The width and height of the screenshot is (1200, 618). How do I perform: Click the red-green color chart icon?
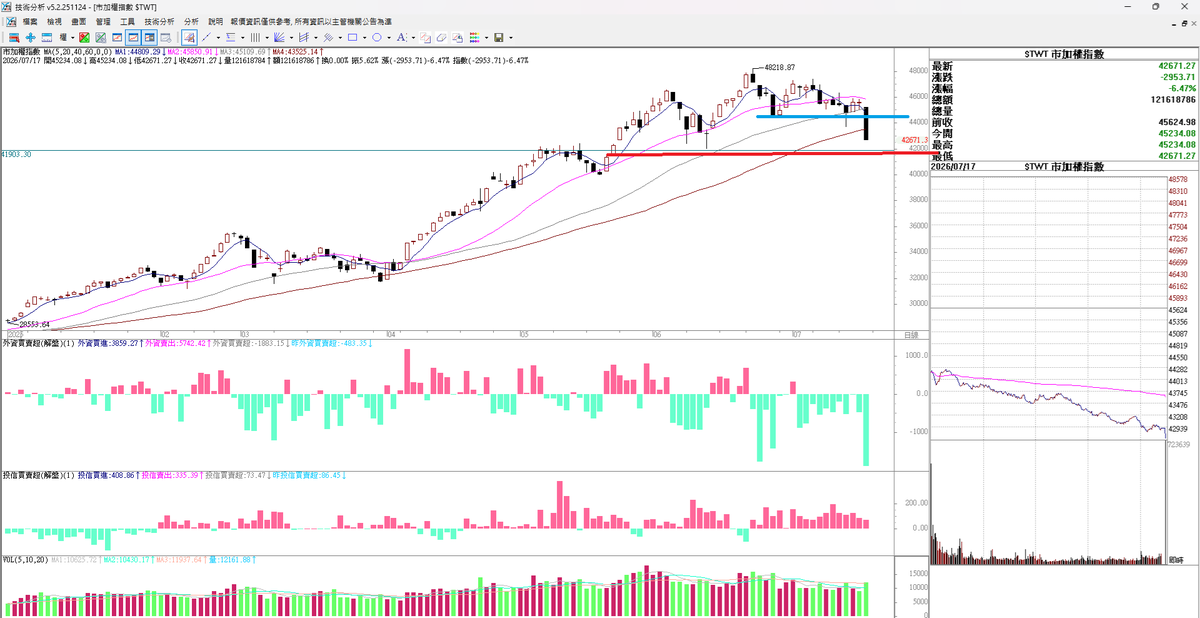coord(84,37)
